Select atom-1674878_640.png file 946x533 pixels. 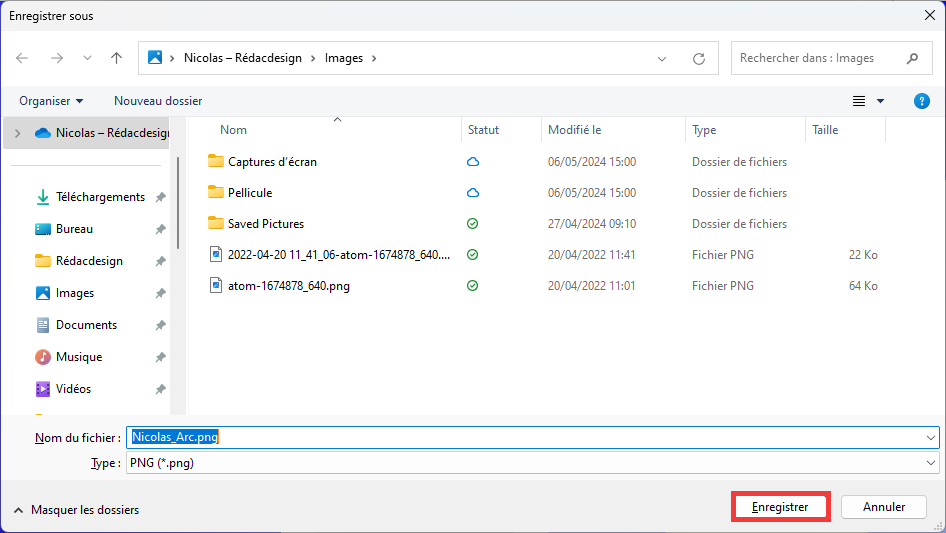(288, 286)
